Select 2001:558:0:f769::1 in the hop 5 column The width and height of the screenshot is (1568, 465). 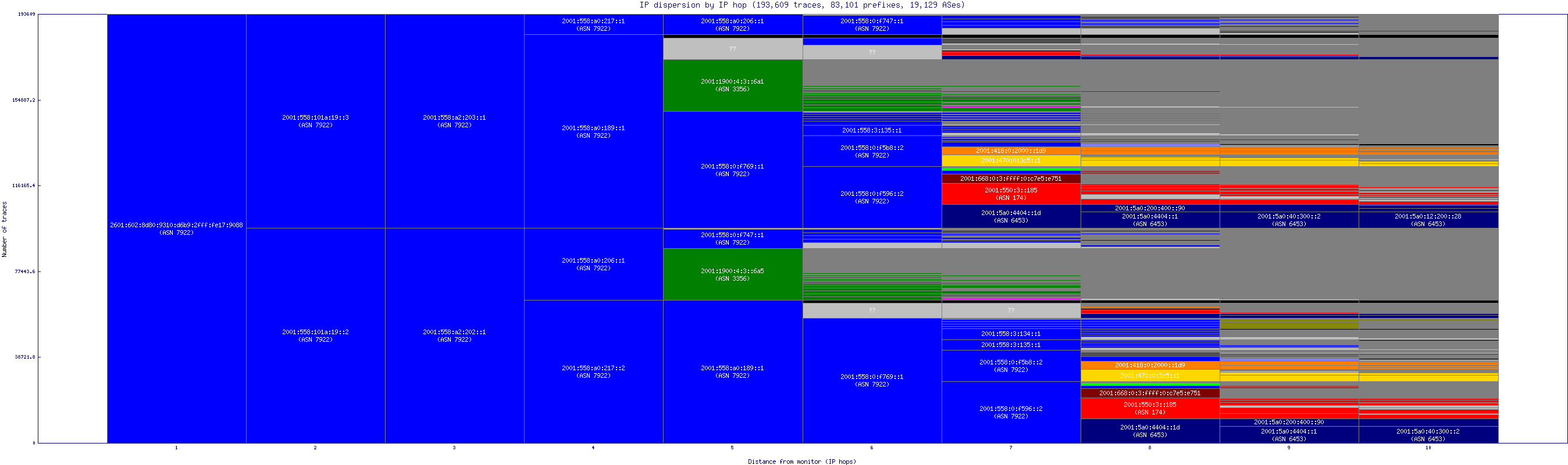coord(732,170)
